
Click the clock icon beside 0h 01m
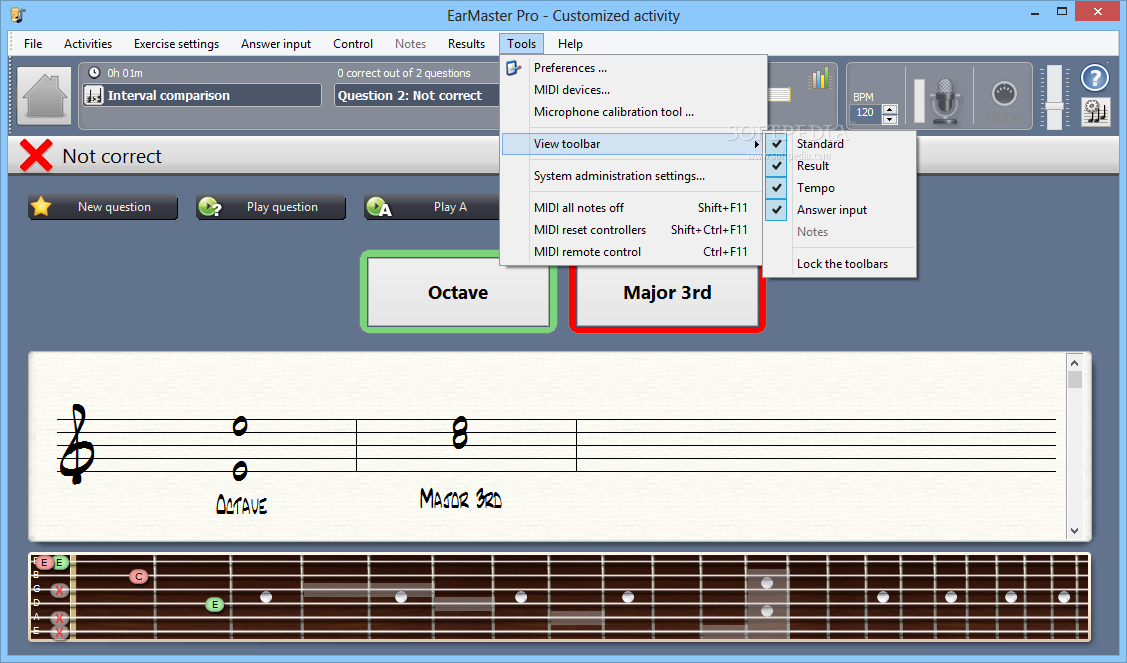94,73
